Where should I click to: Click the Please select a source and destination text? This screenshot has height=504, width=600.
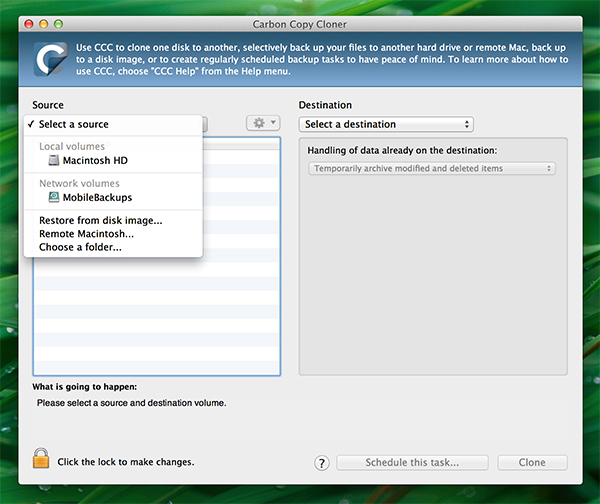[x=132, y=403]
